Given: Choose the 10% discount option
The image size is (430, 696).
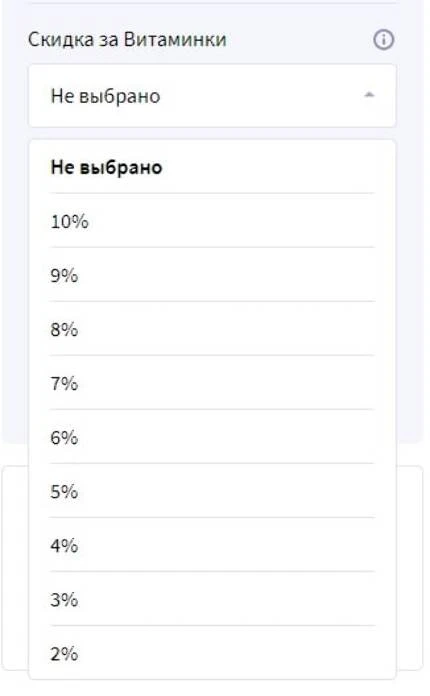Looking at the screenshot, I should coord(212,221).
